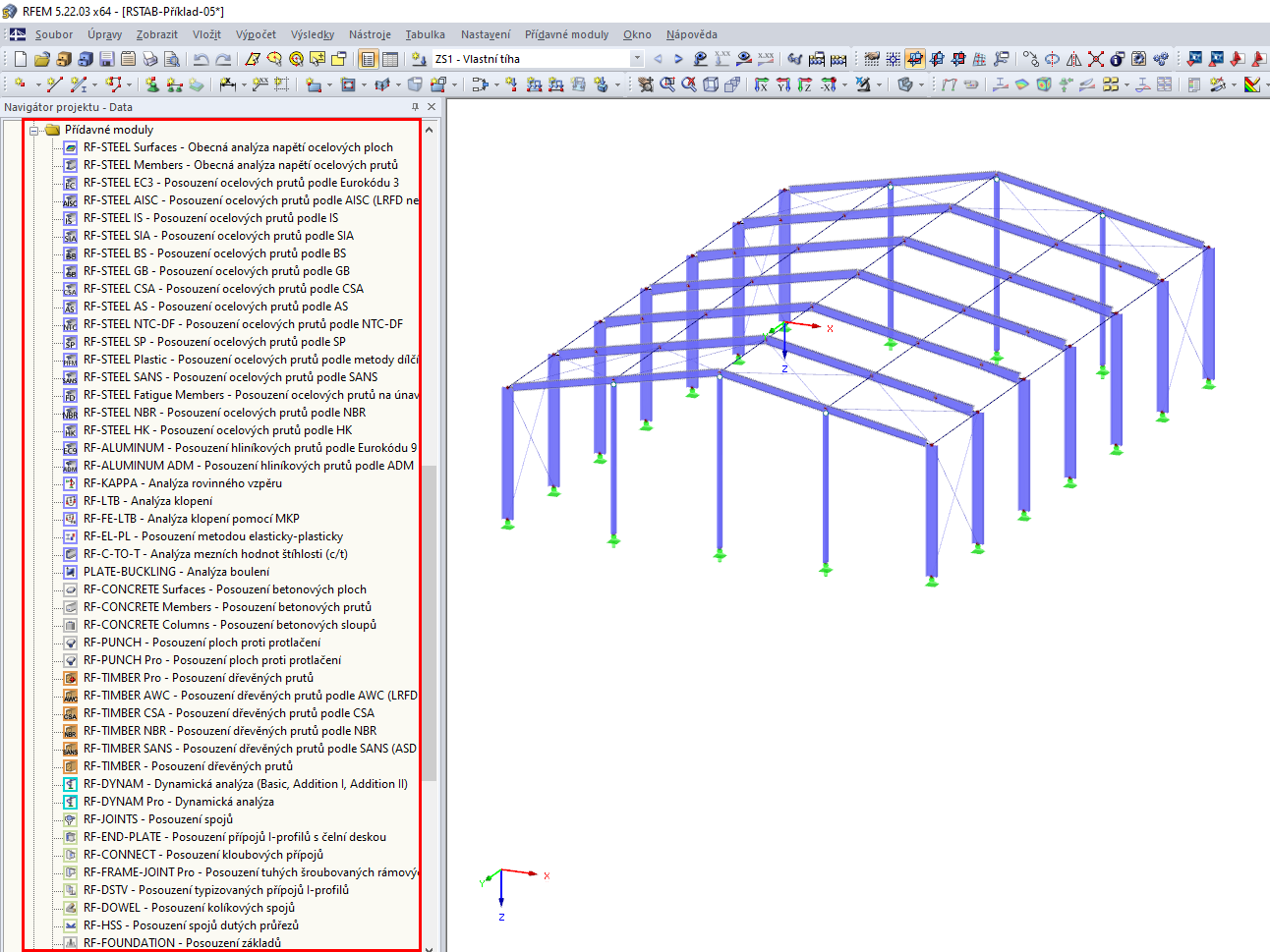Select RF-PUNCH Pro module
Image resolution: width=1270 pixels, height=952 pixels.
tap(212, 660)
